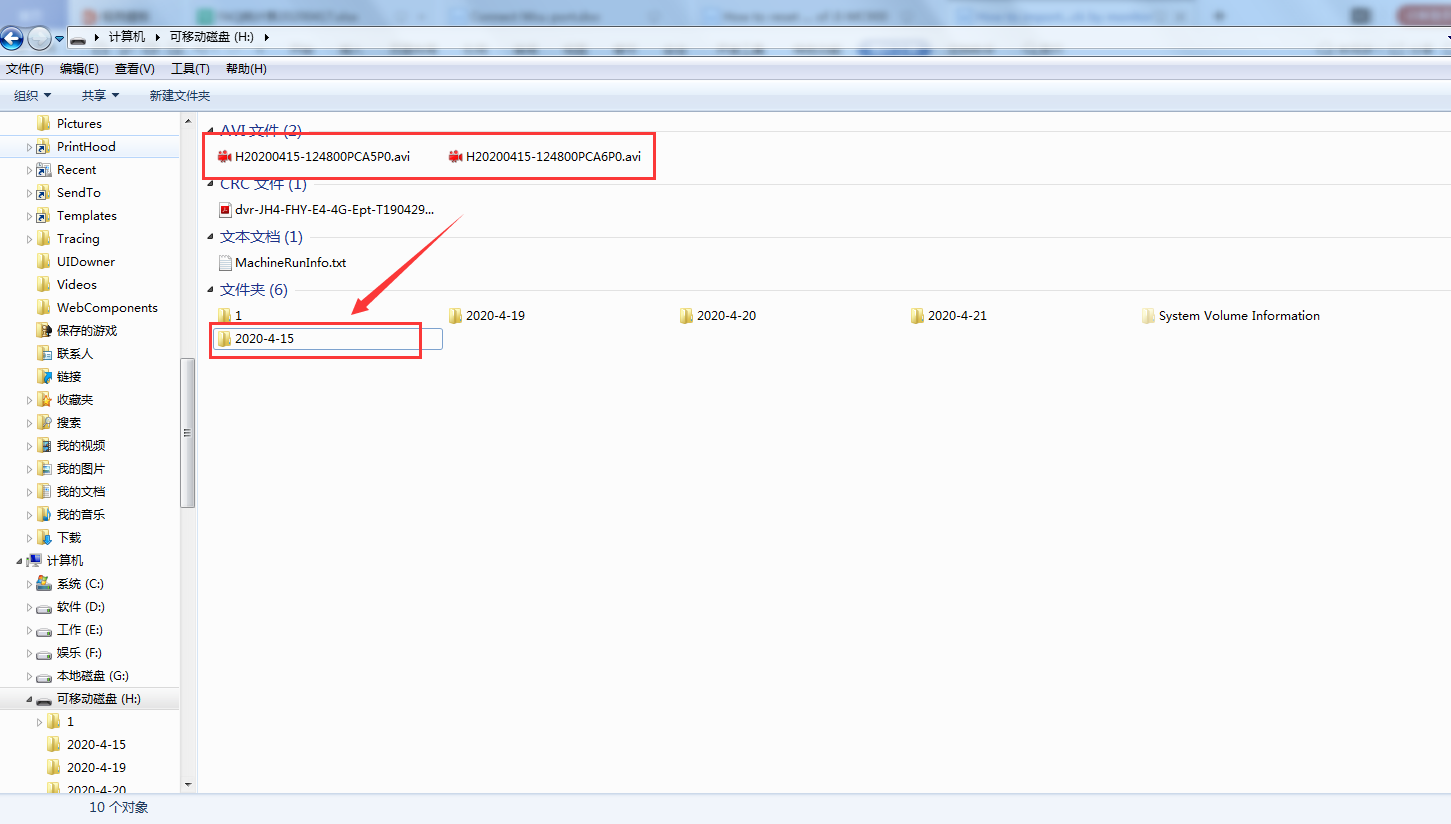This screenshot has width=1451, height=824.
Task: Select video file H20200415-124800PCA6P0.avi
Action: (545, 156)
